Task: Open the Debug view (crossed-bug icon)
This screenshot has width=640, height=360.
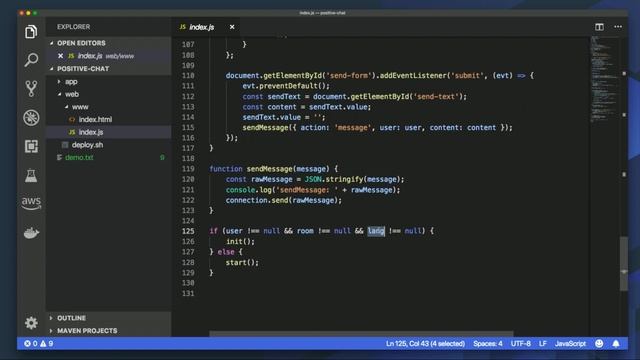Action: point(31,118)
